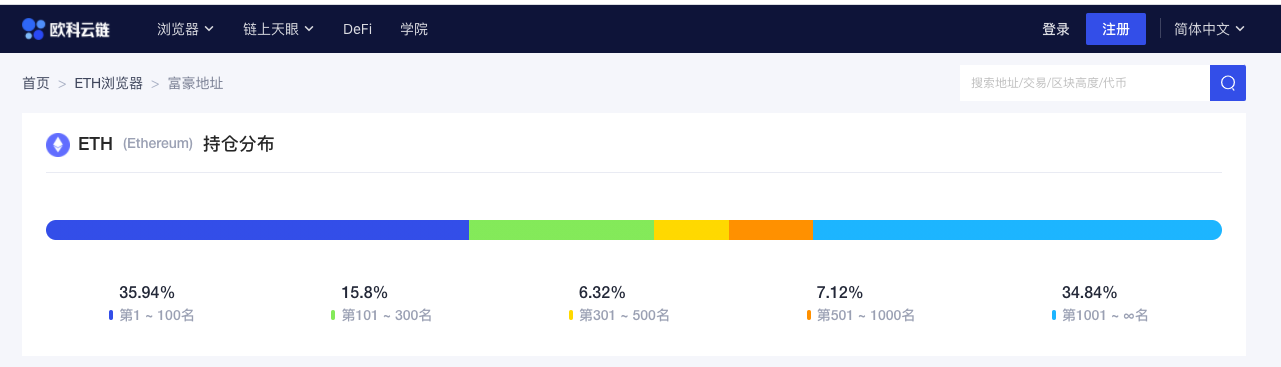Screen dimensions: 1281x367
Task: Open the DeFi menu item
Action: coord(357,29)
